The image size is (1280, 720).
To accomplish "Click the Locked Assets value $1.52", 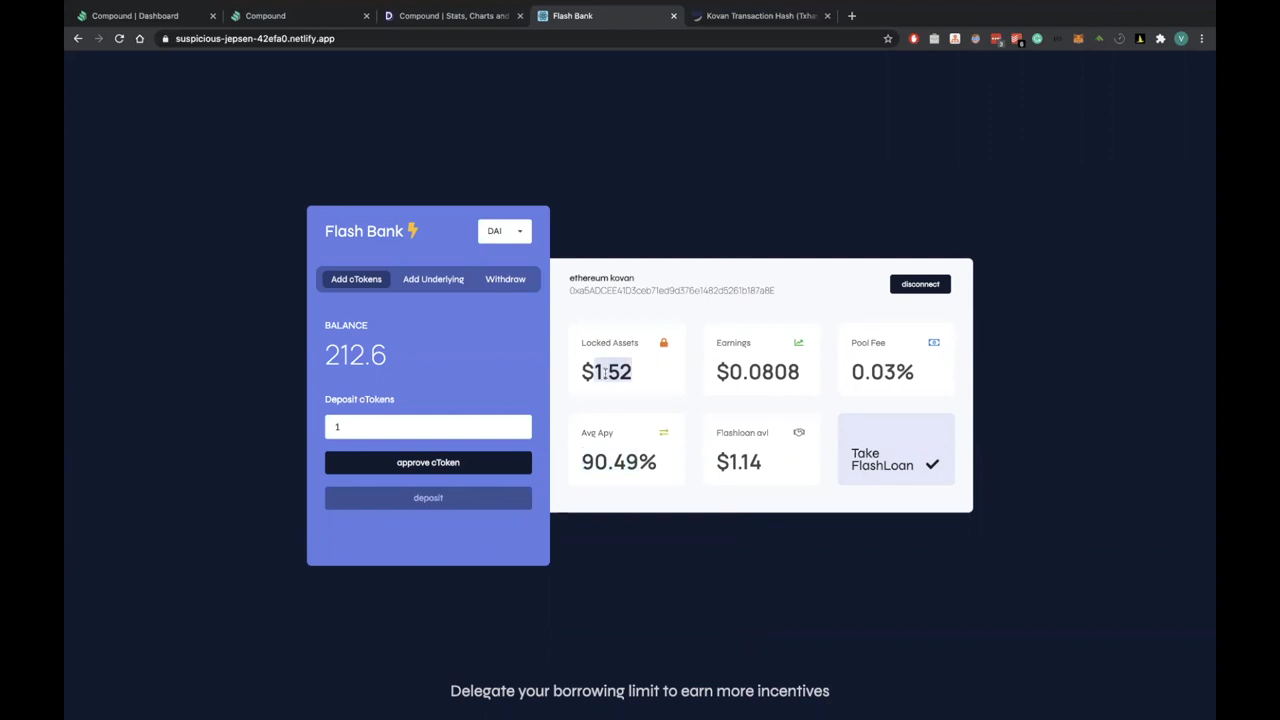I will (606, 372).
